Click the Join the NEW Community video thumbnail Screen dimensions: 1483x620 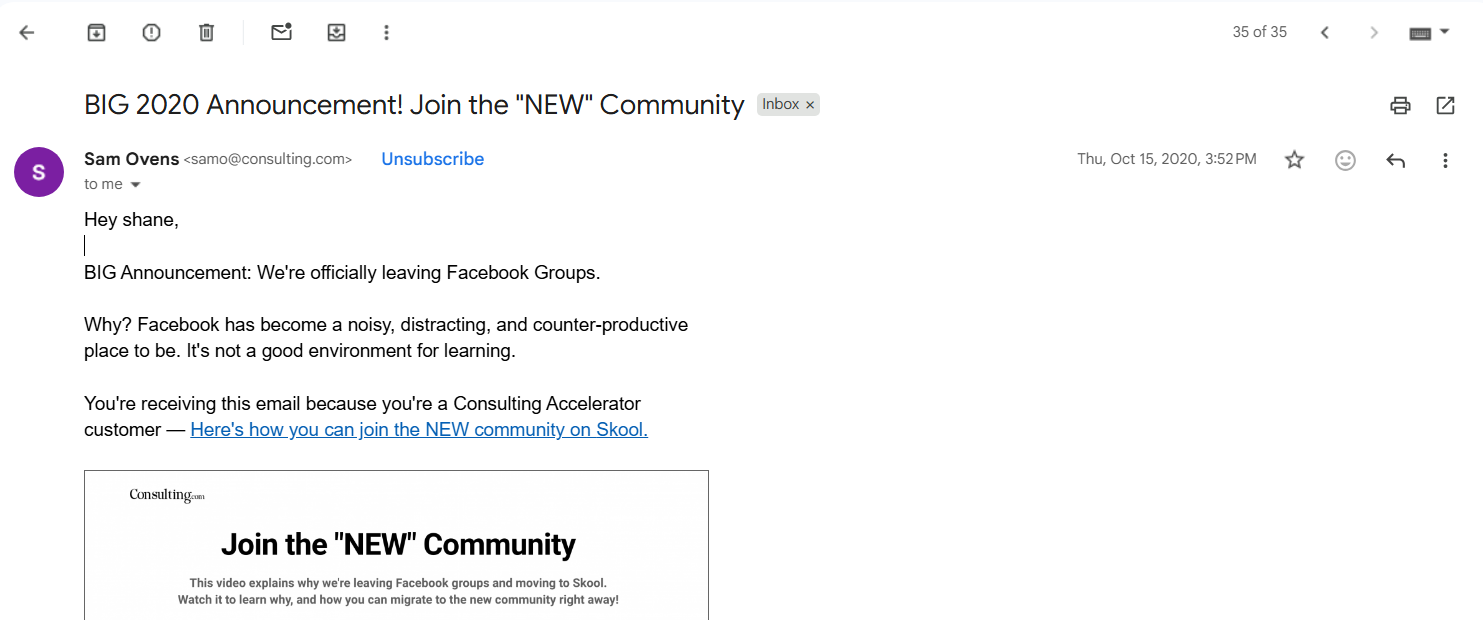point(396,545)
